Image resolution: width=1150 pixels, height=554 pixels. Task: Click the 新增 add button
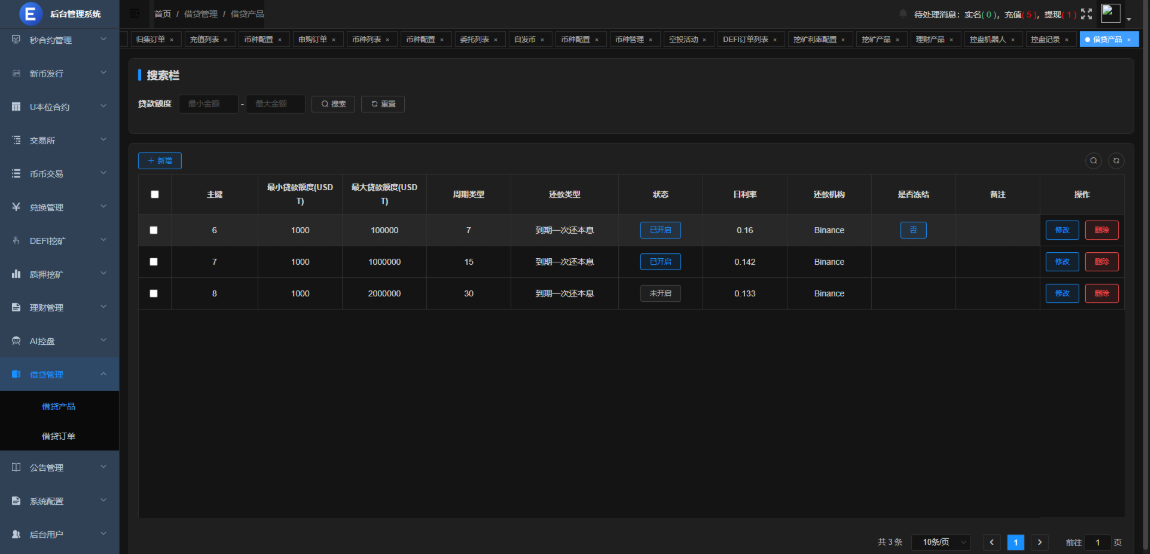coord(160,160)
